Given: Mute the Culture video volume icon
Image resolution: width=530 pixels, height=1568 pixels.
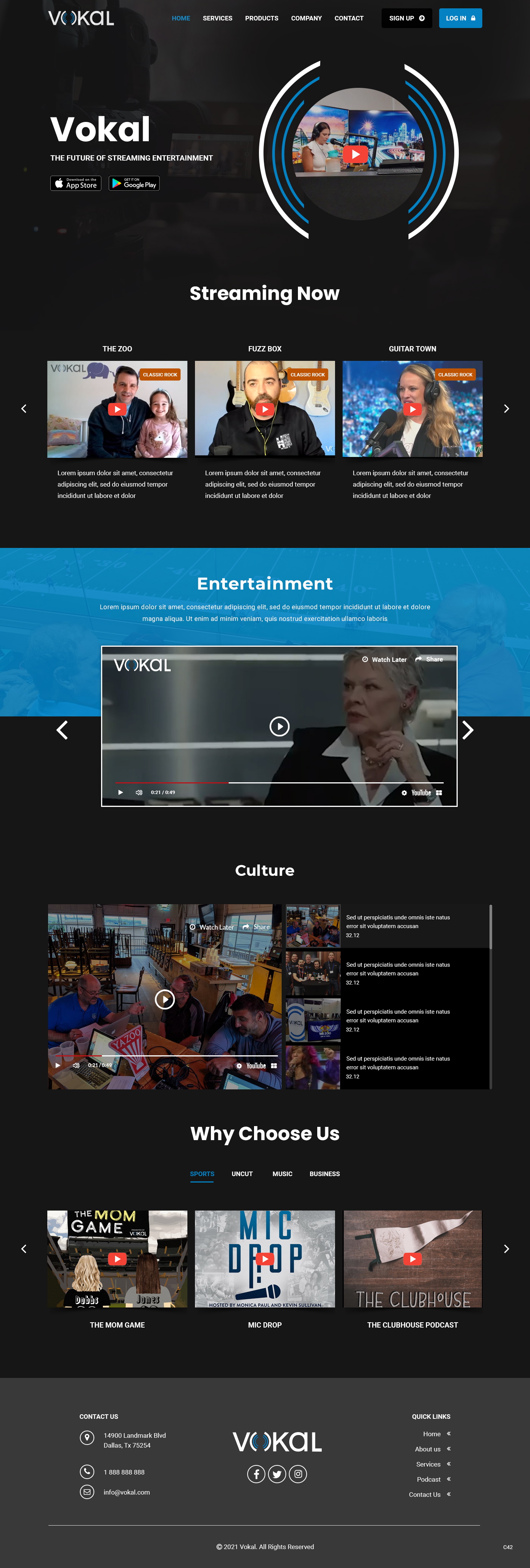Looking at the screenshot, I should 76,1065.
